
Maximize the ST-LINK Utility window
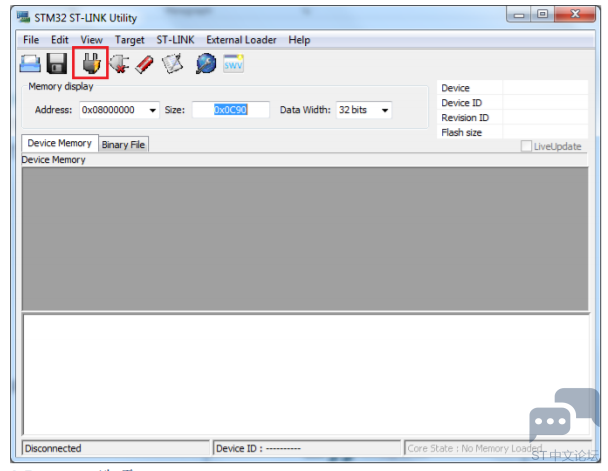[x=542, y=14]
